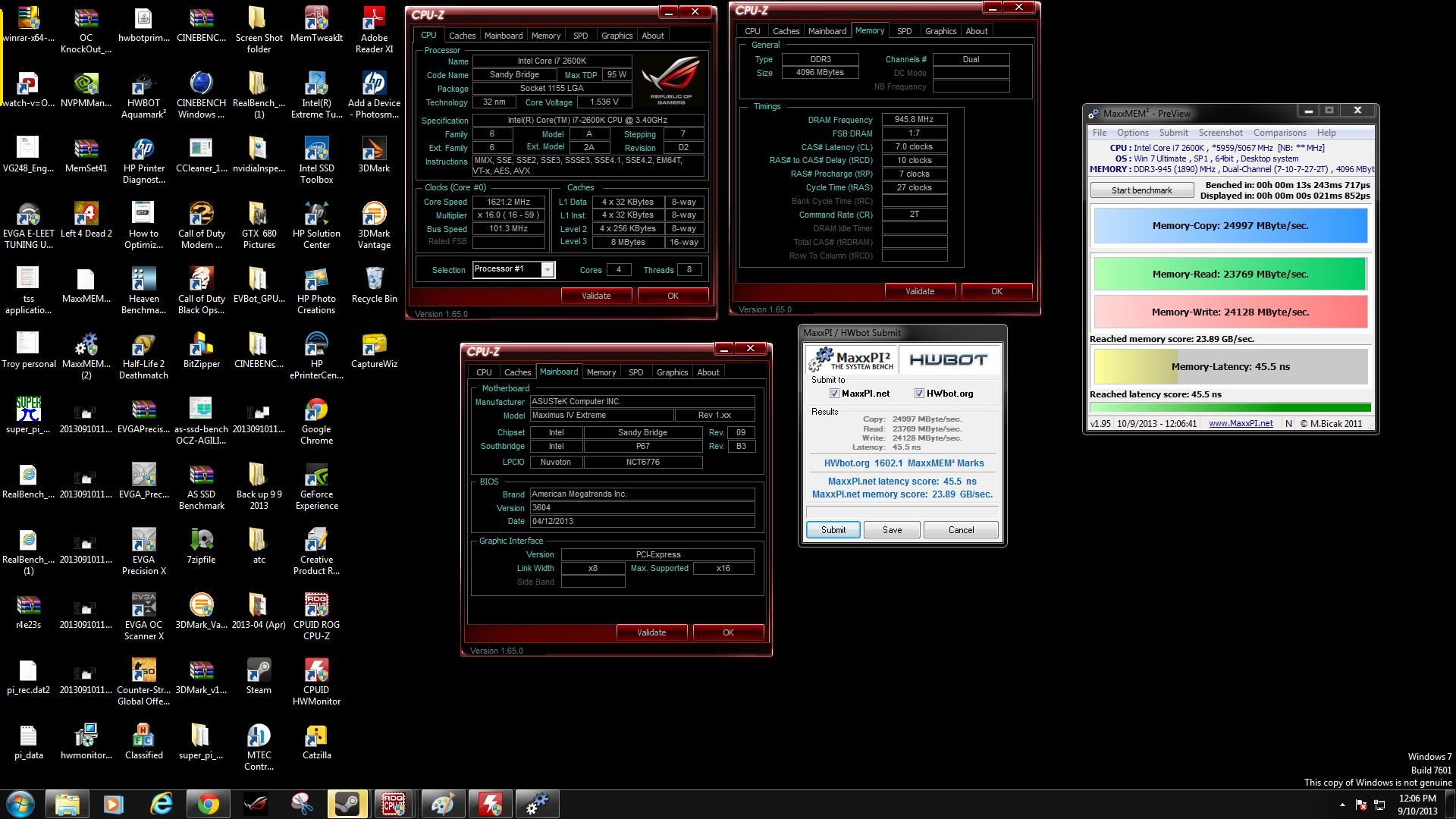The width and height of the screenshot is (1456, 819).
Task: Open SPD tab in CPU-Z memory window
Action: tap(904, 31)
